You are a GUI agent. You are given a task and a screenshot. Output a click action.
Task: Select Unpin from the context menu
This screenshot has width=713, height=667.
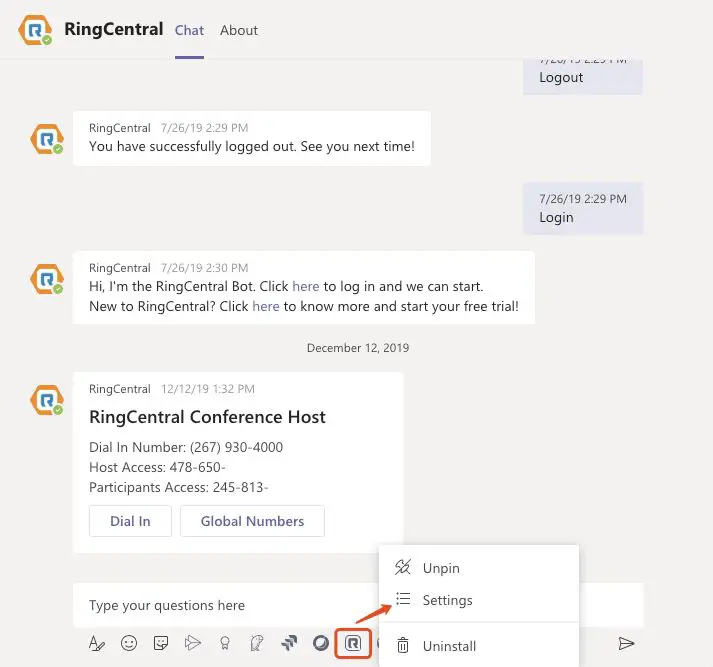479,568
